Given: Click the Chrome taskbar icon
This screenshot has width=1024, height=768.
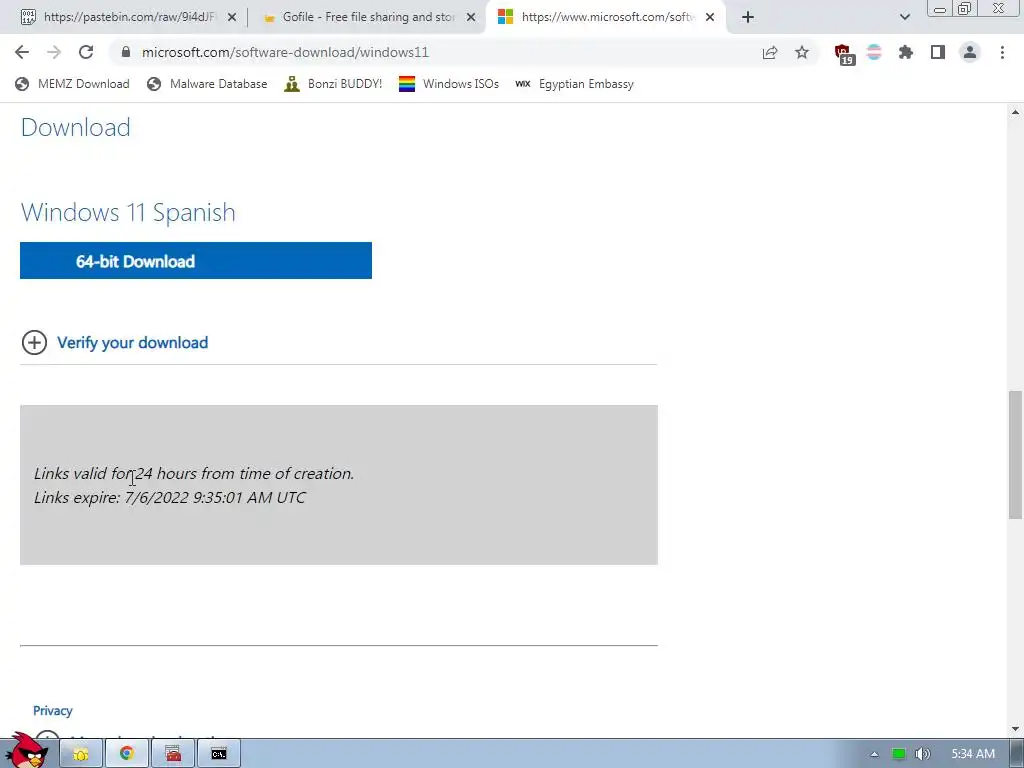Looking at the screenshot, I should click(127, 754).
